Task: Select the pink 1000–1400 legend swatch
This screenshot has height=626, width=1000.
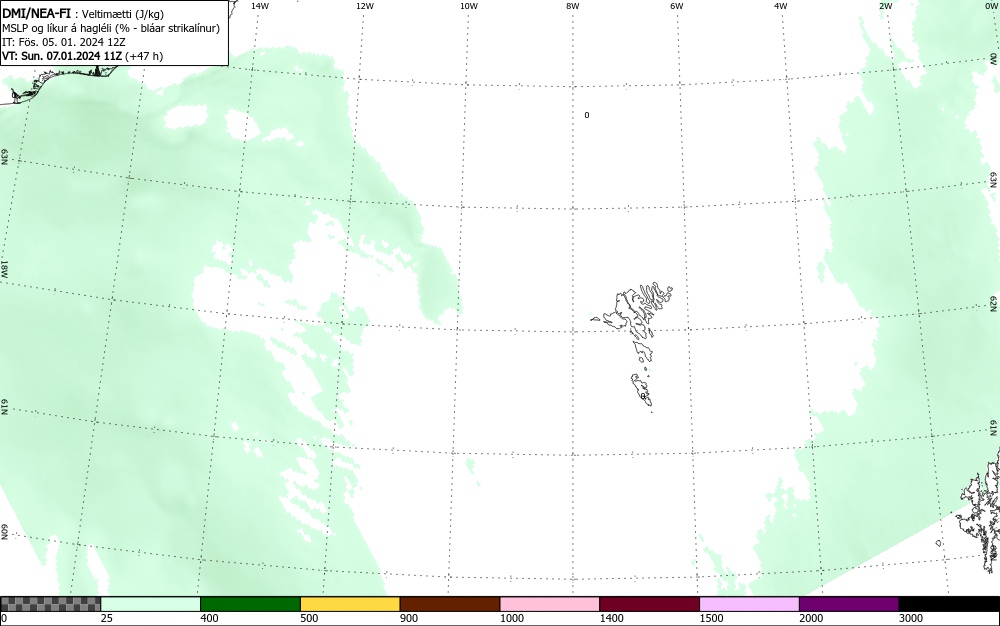Action: coord(550,604)
